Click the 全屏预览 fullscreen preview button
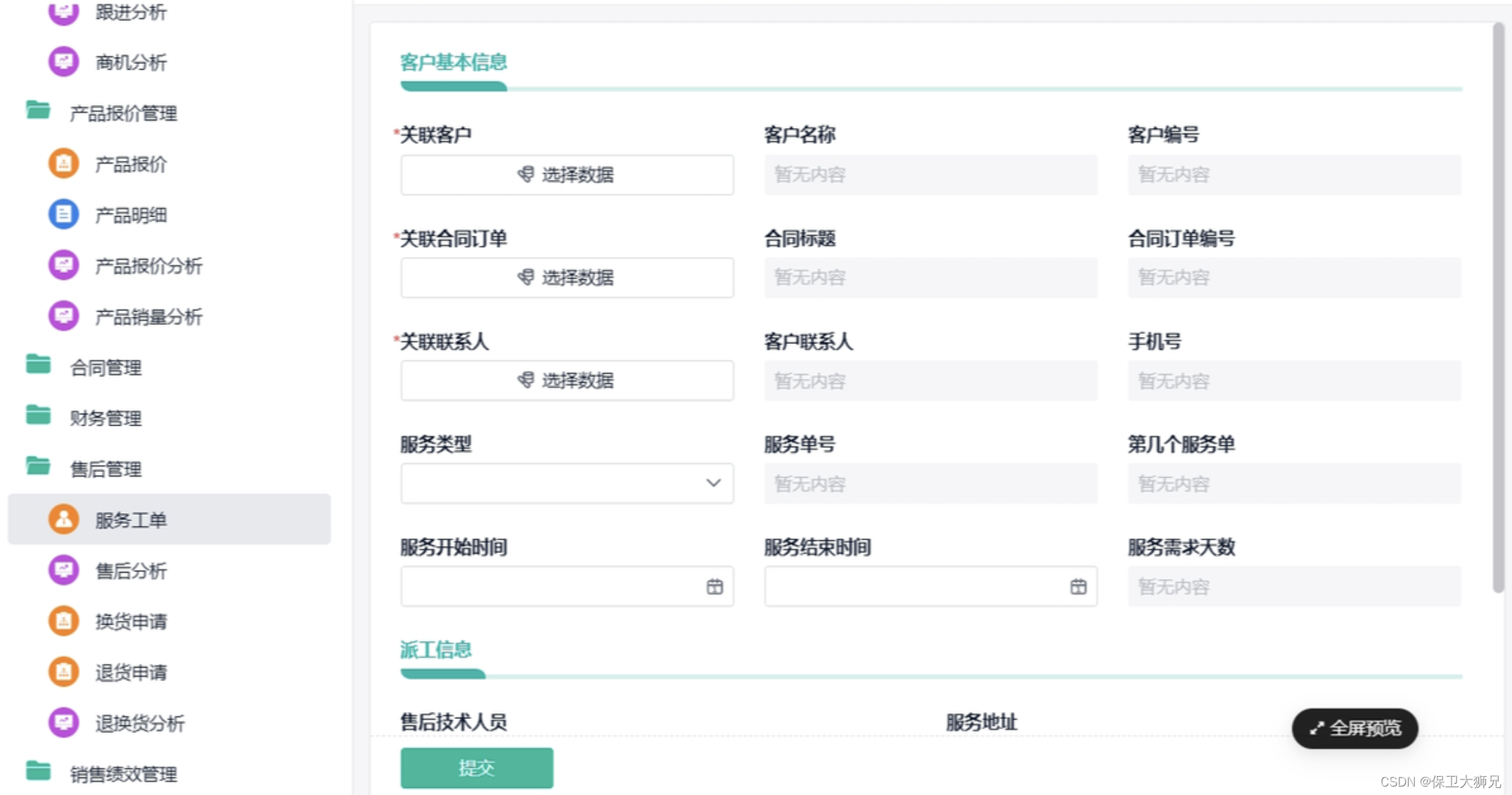This screenshot has width=1512, height=795. click(1354, 728)
